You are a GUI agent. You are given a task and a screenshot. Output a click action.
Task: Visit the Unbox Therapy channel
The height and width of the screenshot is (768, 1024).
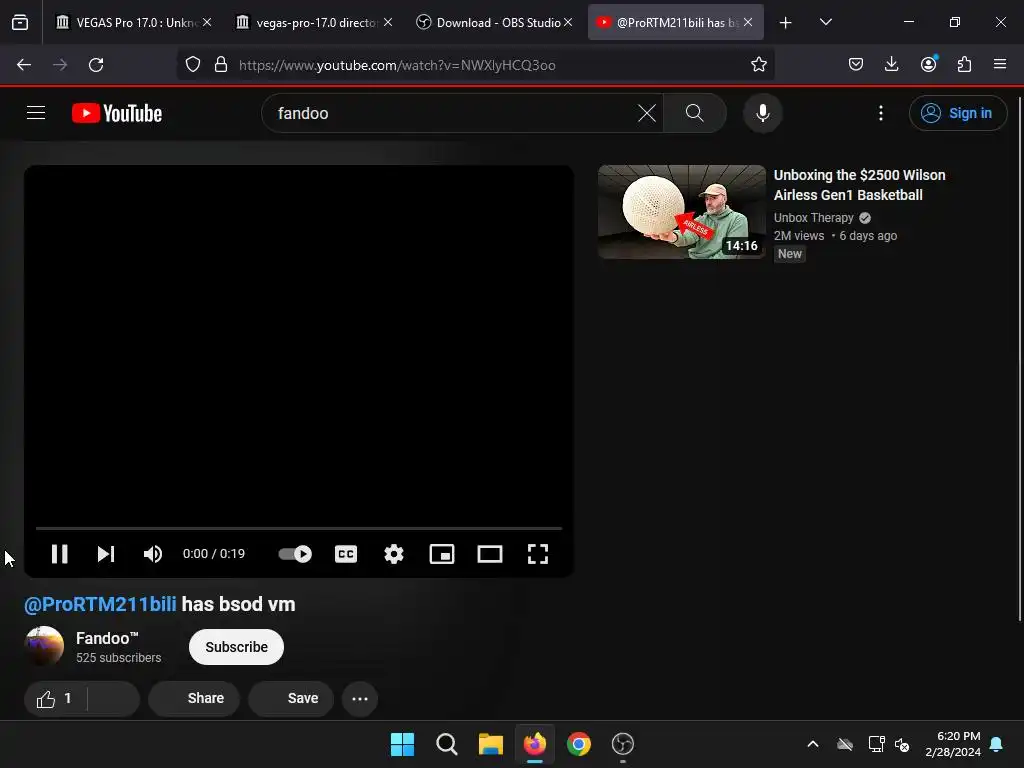point(814,217)
